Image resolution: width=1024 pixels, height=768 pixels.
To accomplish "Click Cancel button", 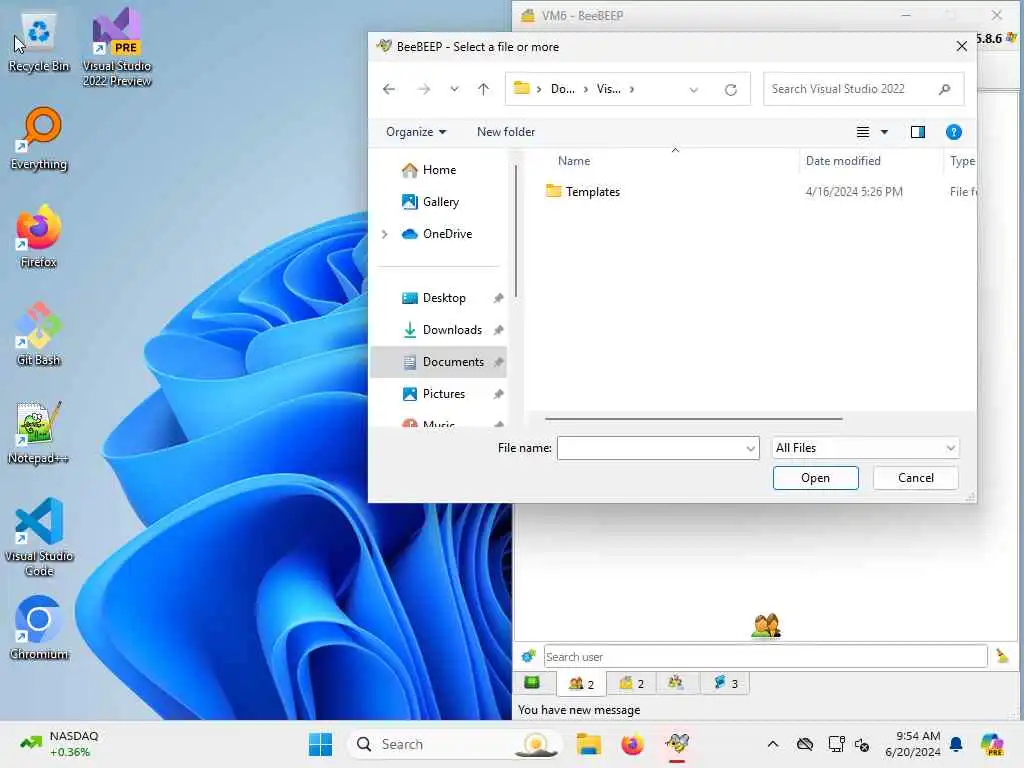I will (x=916, y=478).
